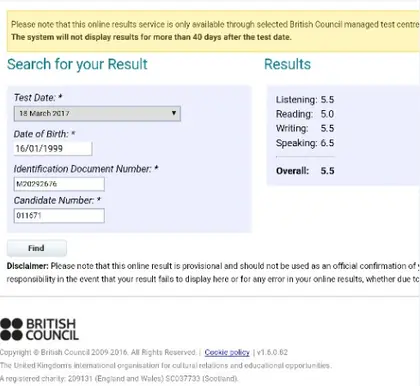The height and width of the screenshot is (386, 420).
Task: Select the Writing score 5.5 text
Action: [327, 128]
